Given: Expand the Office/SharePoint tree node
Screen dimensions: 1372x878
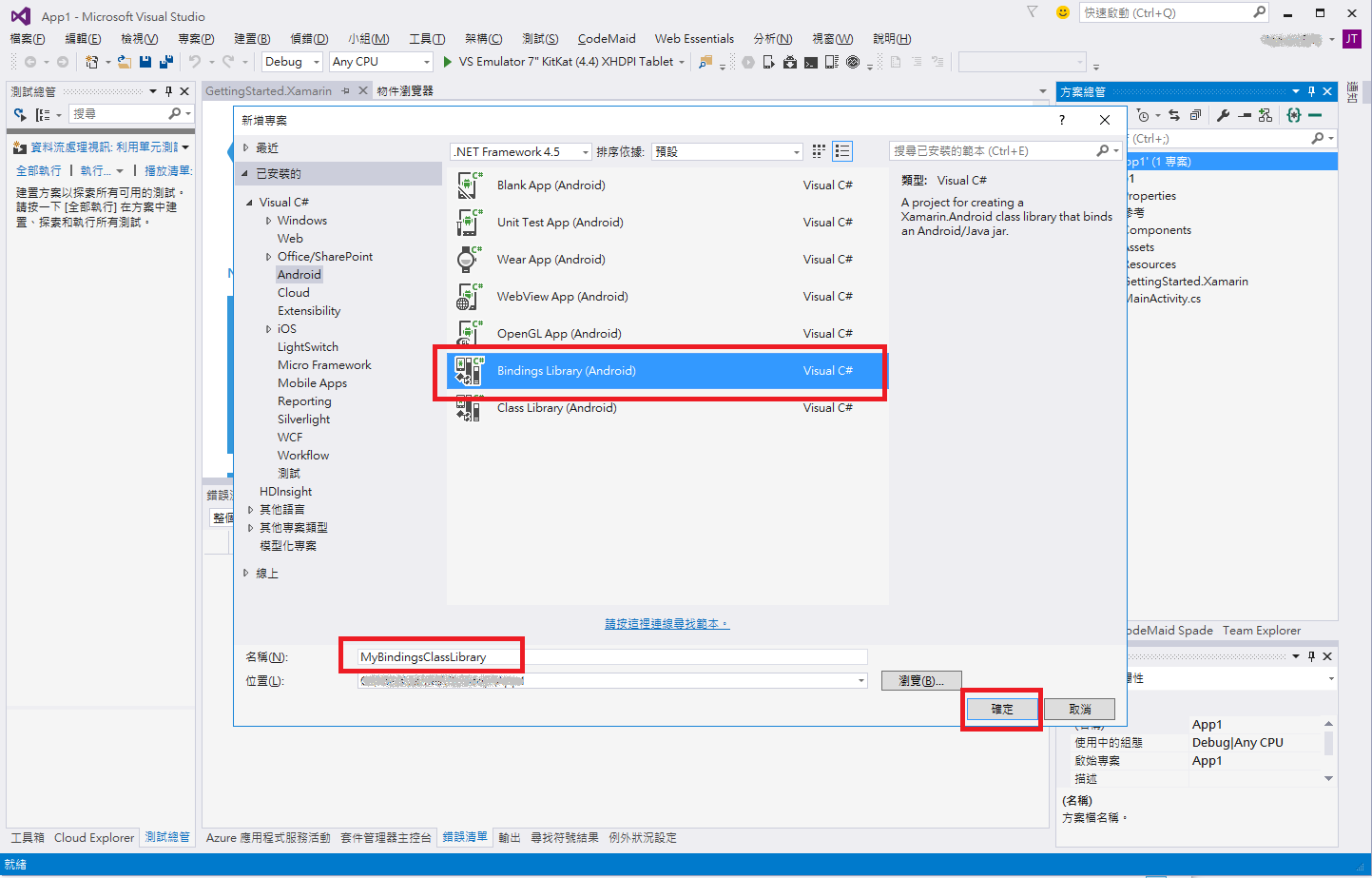Looking at the screenshot, I should (x=269, y=257).
